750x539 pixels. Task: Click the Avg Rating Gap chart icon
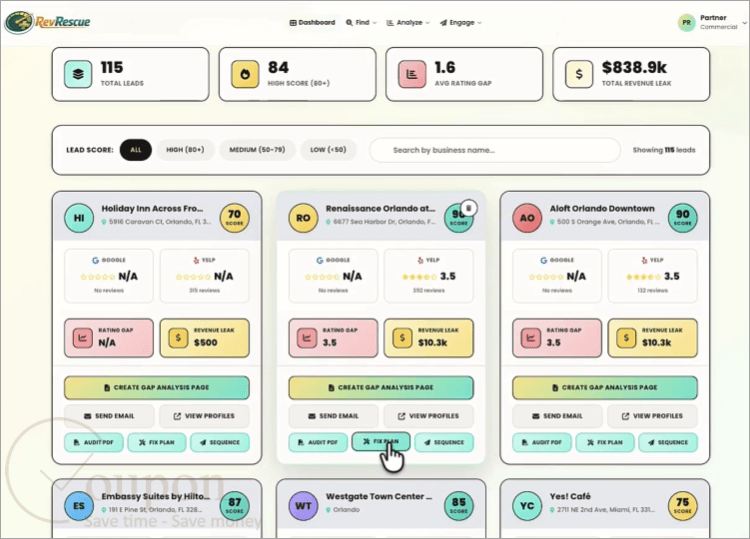click(x=412, y=74)
